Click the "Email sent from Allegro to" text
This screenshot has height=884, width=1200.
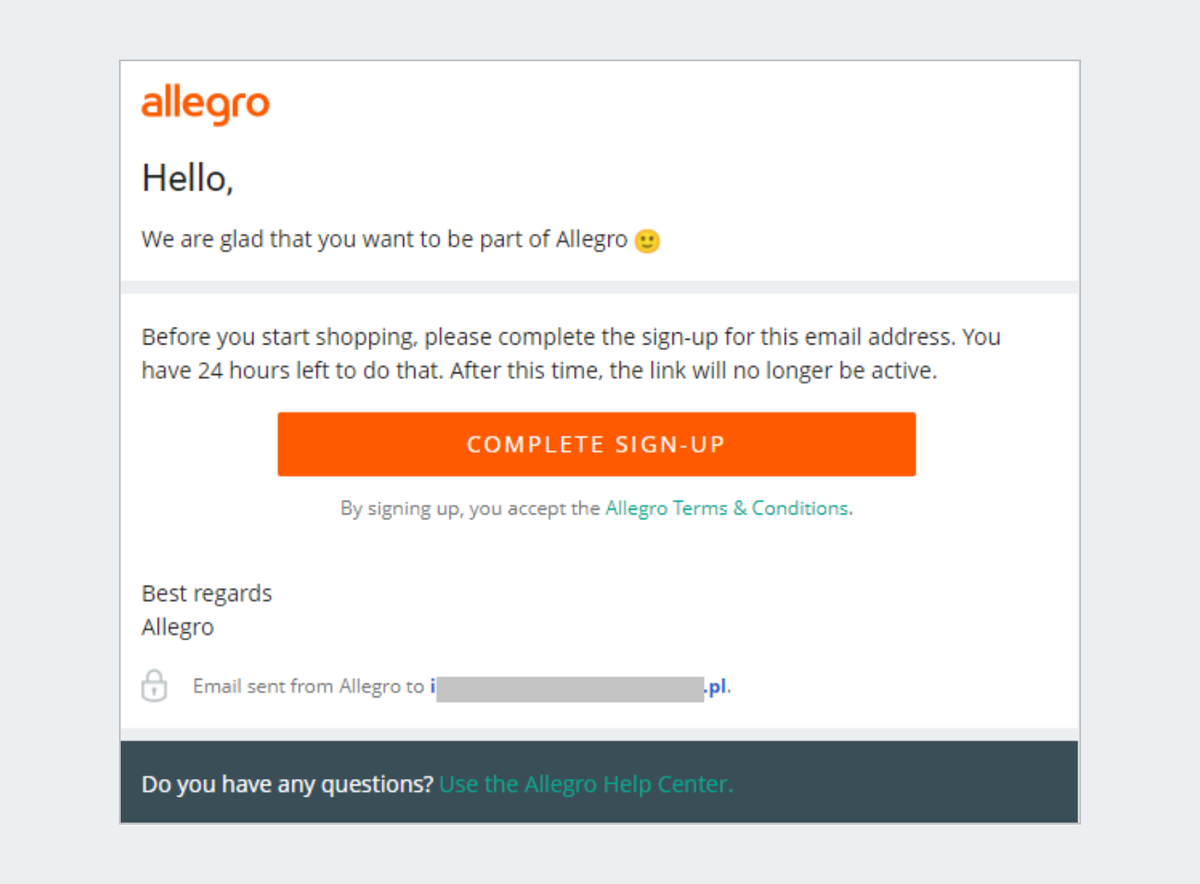[x=309, y=687]
